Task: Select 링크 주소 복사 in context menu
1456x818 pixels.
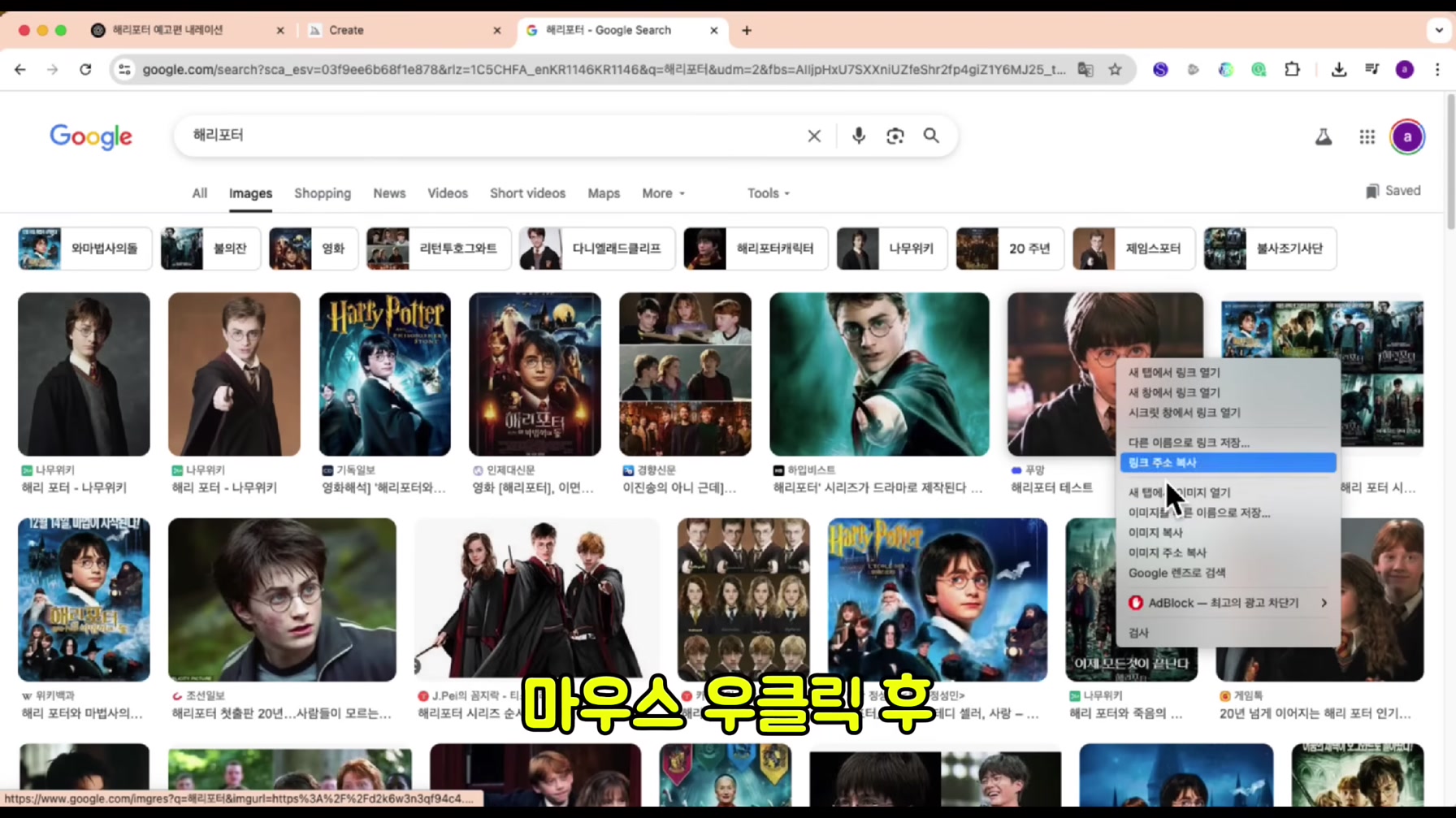Action: click(x=1228, y=463)
